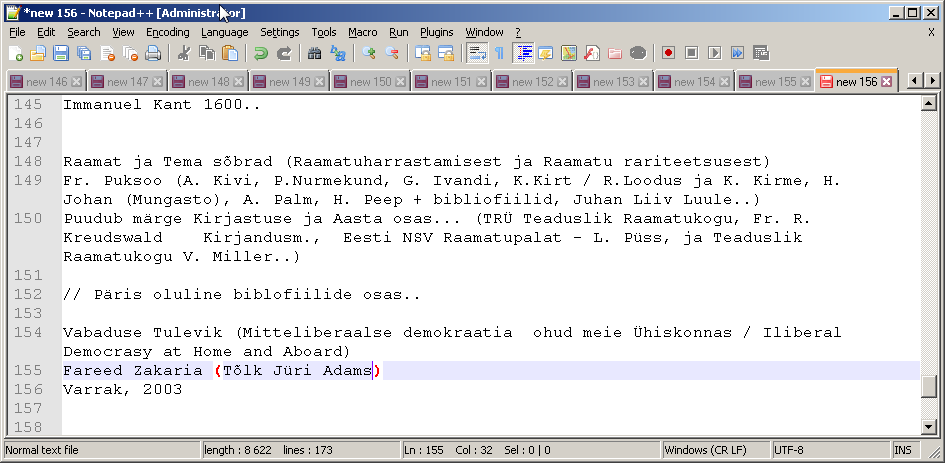Open the Run menu

[398, 32]
